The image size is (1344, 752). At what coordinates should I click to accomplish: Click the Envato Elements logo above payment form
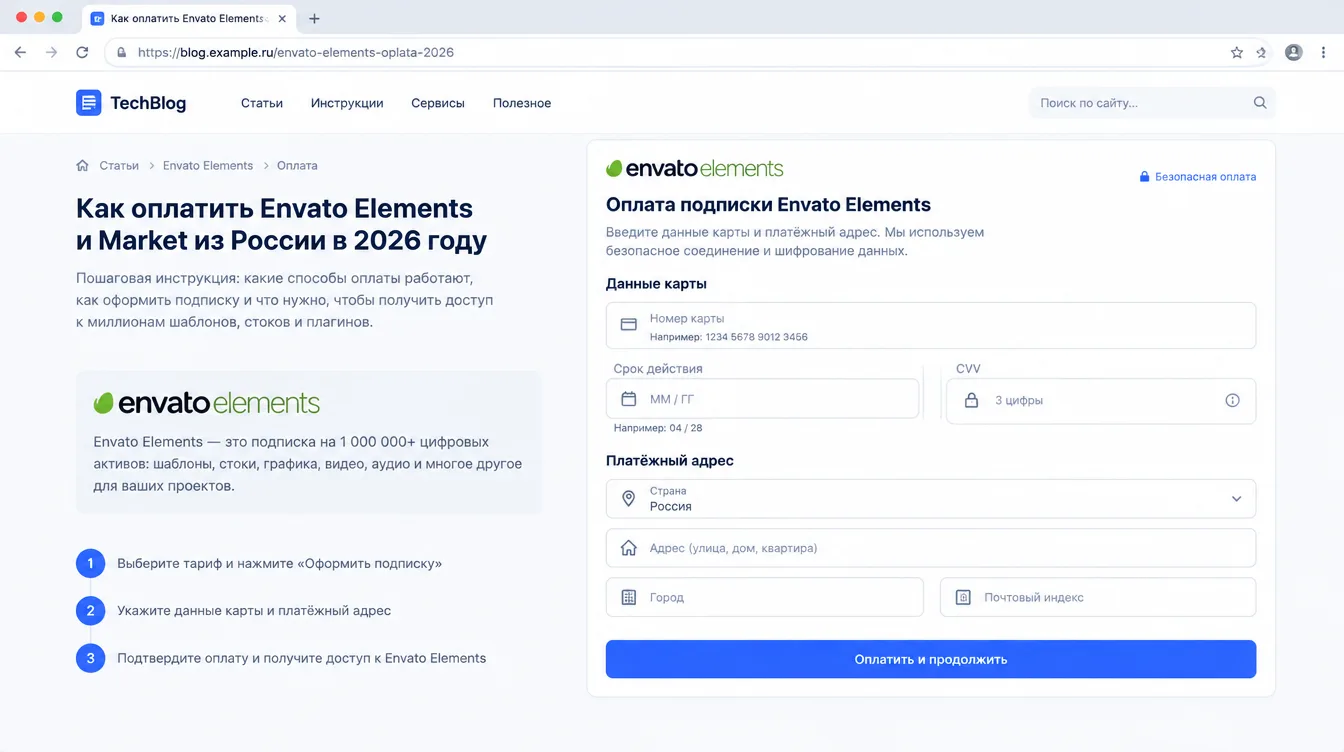coord(695,168)
